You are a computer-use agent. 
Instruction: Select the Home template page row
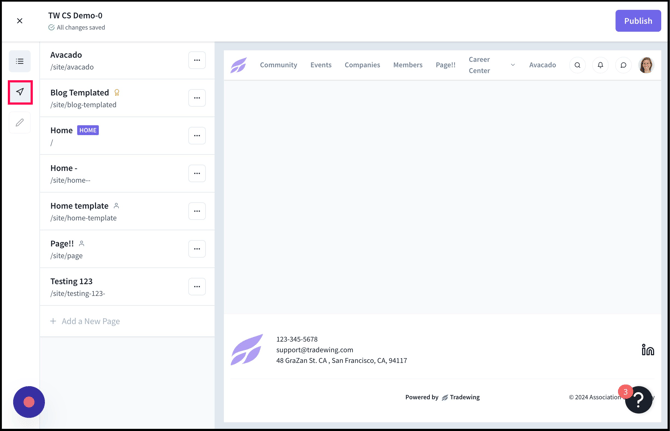click(x=127, y=211)
